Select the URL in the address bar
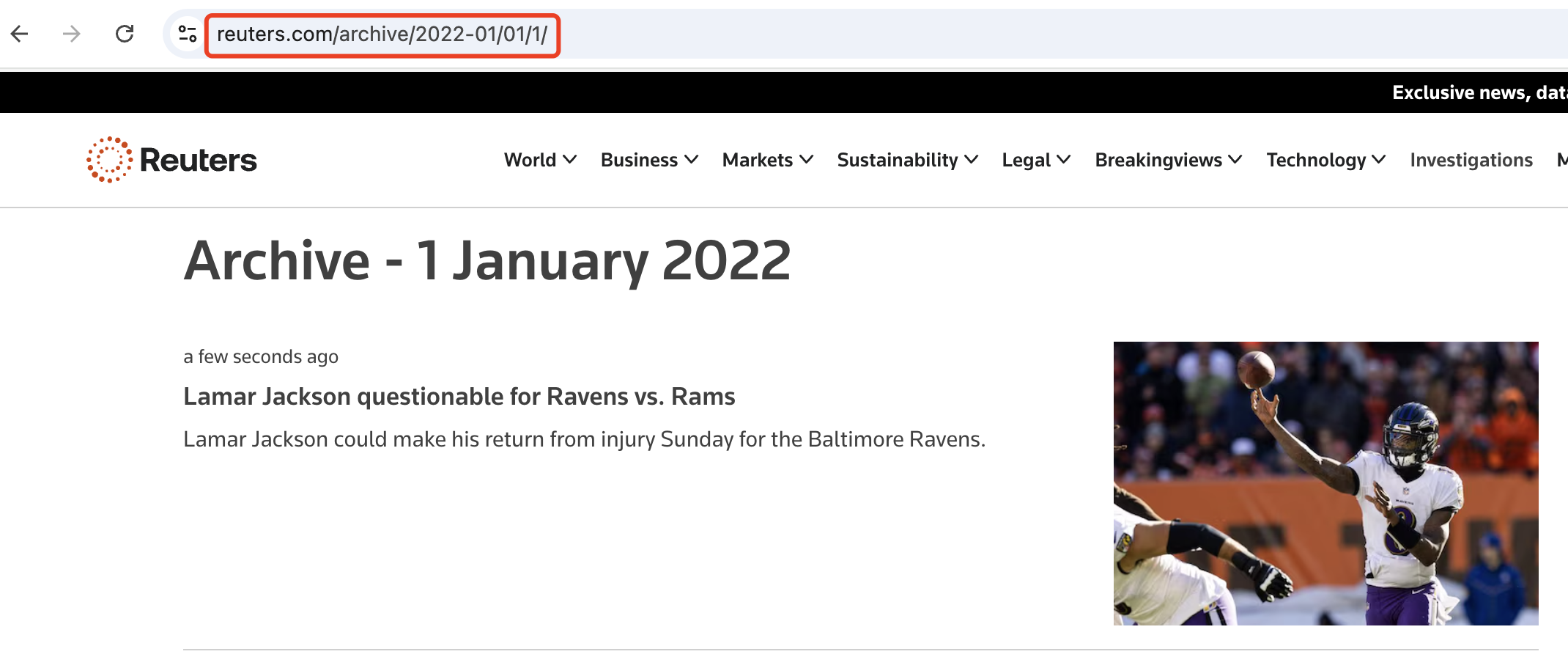The width and height of the screenshot is (1568, 657). coord(382,34)
